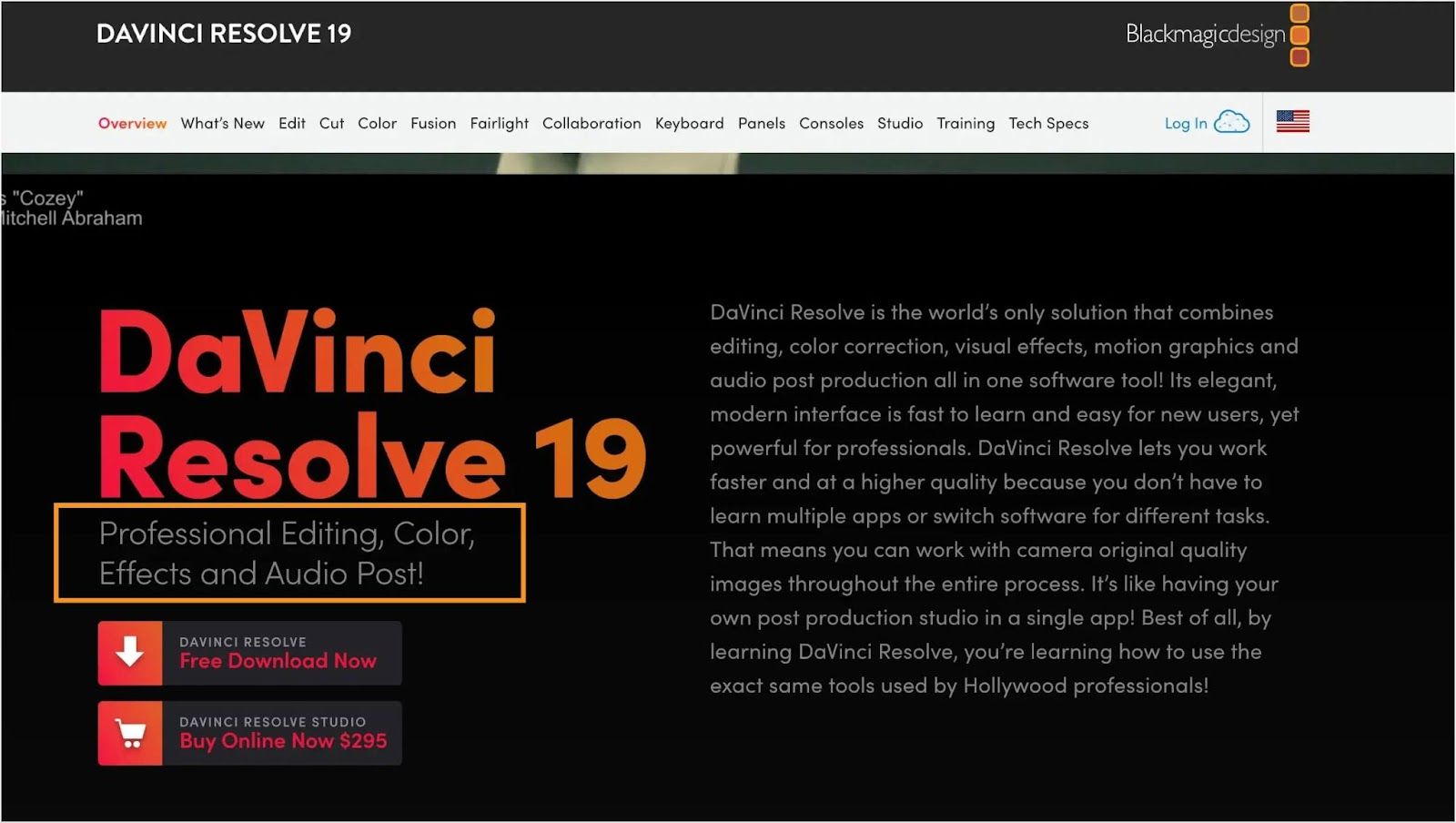The image size is (1456, 823).
Task: Open the Color tab
Action: click(x=378, y=123)
